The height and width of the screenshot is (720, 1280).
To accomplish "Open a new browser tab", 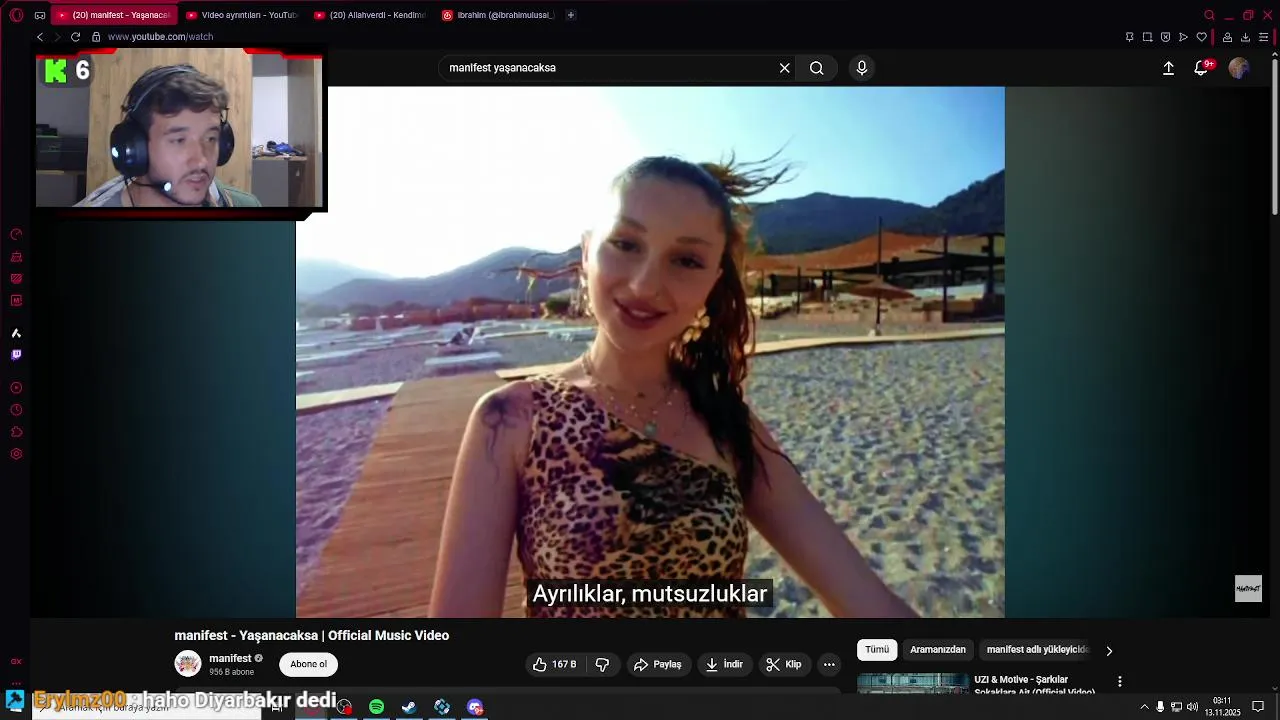I will (571, 15).
